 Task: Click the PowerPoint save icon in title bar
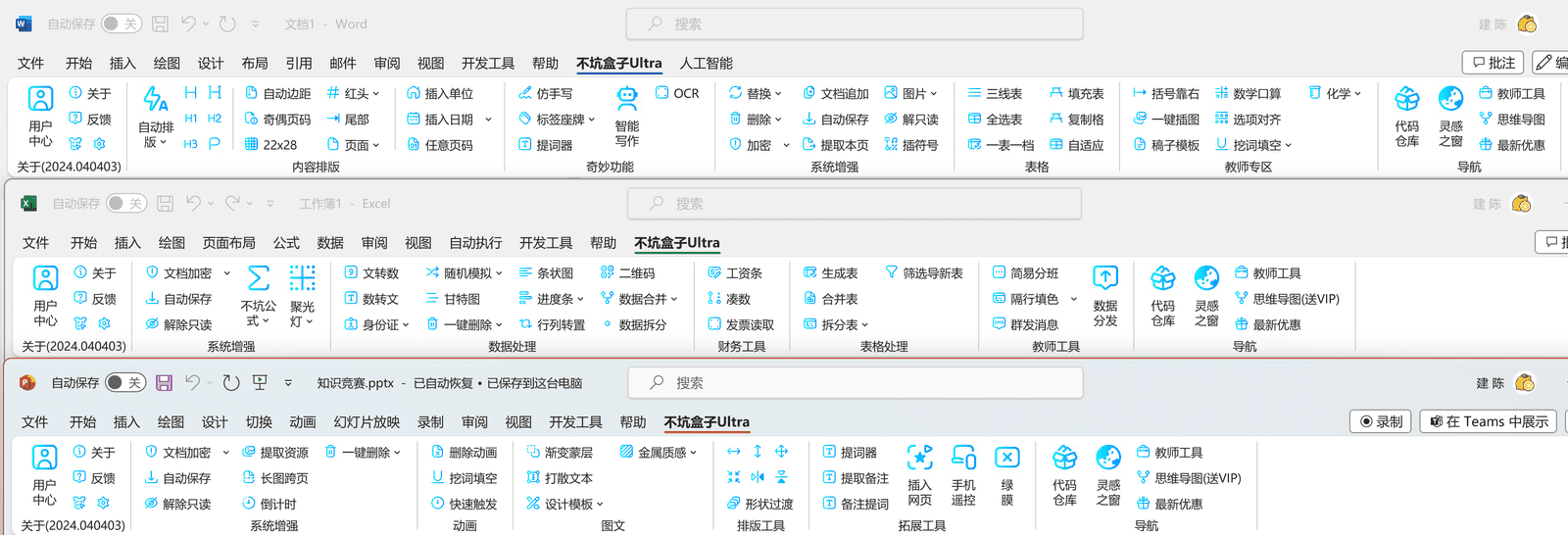click(x=164, y=383)
